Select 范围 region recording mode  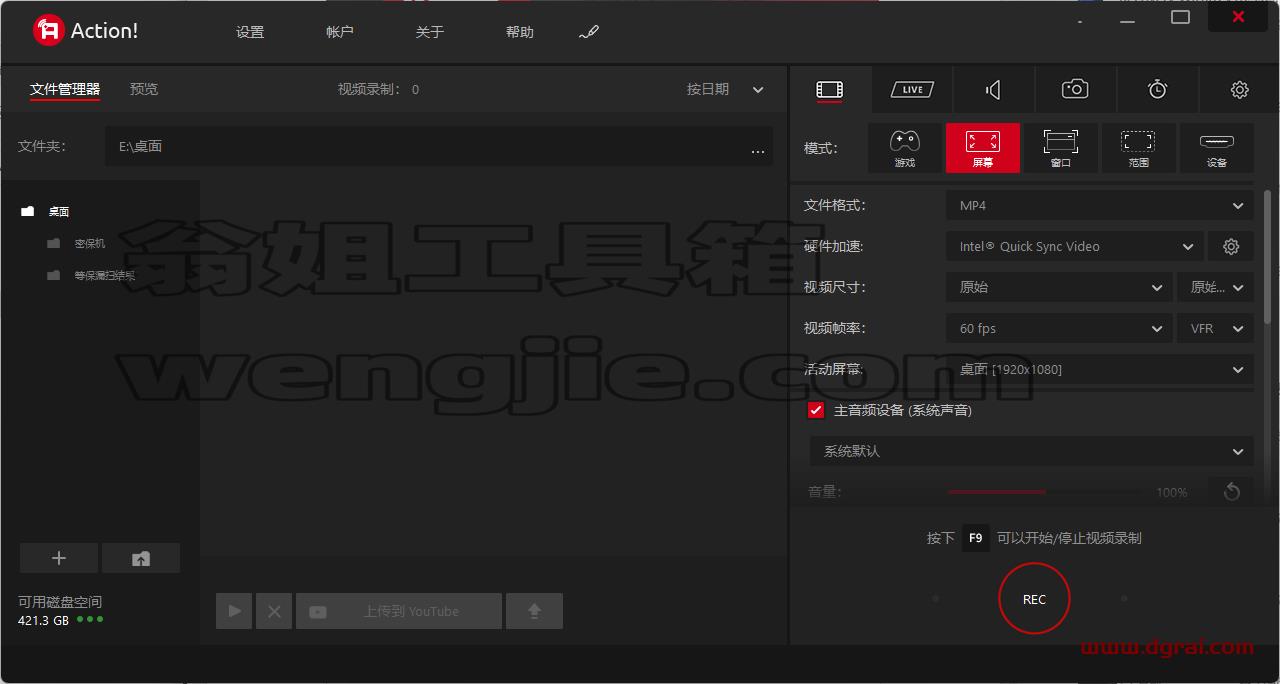click(x=1139, y=148)
